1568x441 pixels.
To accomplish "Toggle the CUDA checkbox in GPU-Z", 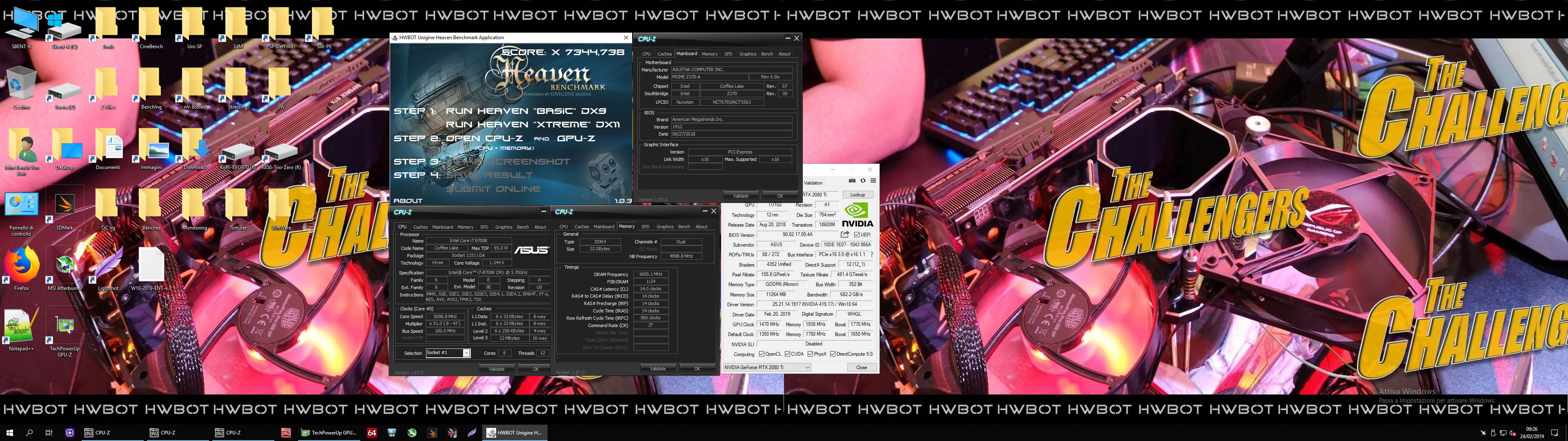I will [x=788, y=354].
